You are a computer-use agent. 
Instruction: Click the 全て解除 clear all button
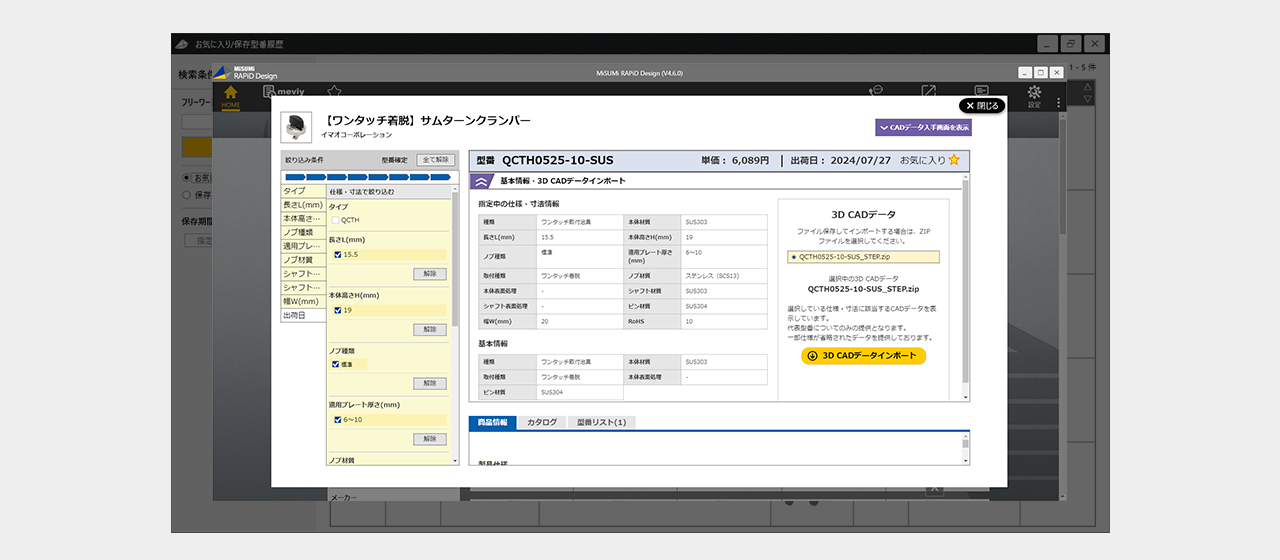coord(435,160)
